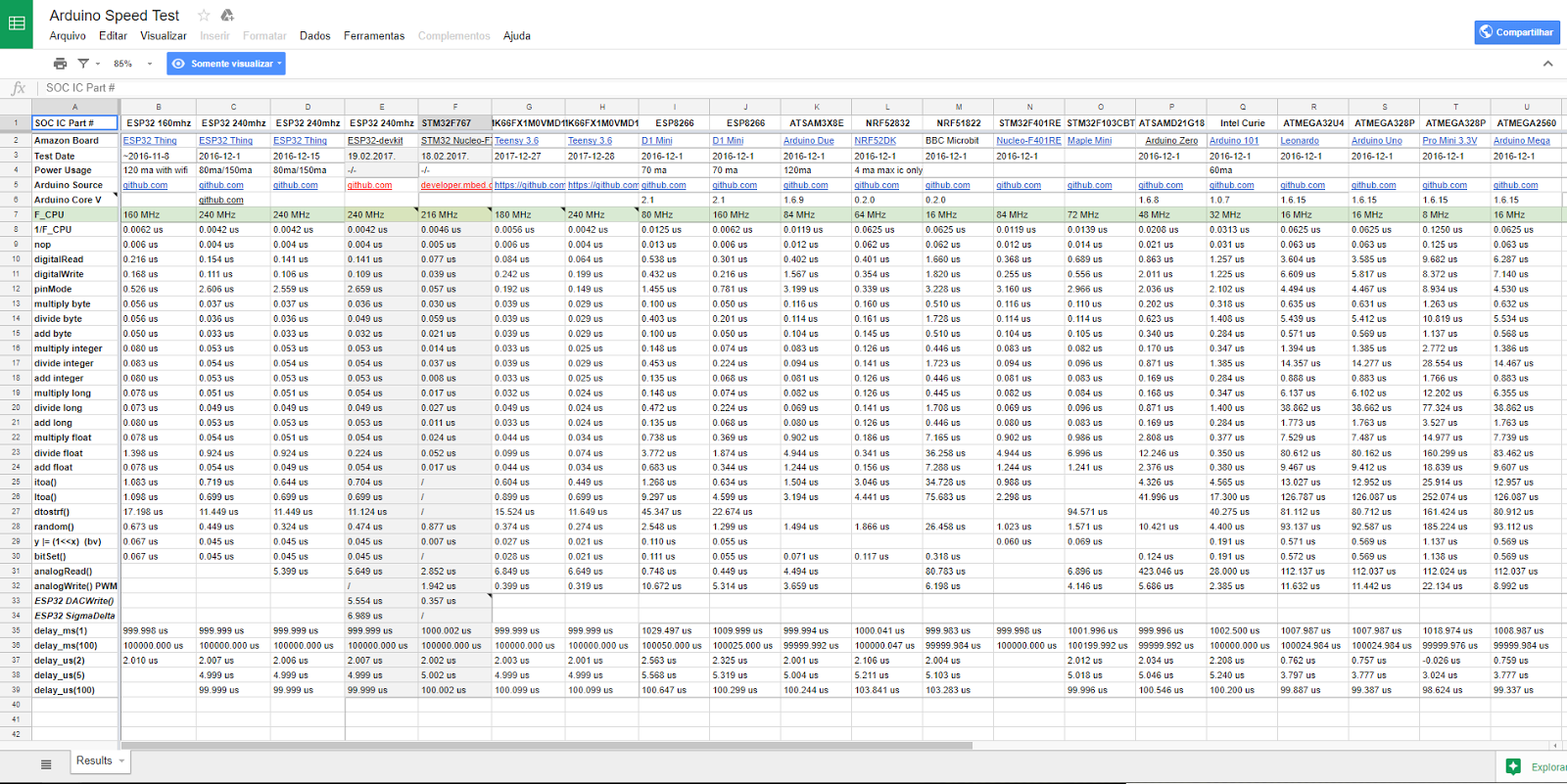Click the Compartilhar share button
Image resolution: width=1567 pixels, height=784 pixels.
[x=1517, y=32]
